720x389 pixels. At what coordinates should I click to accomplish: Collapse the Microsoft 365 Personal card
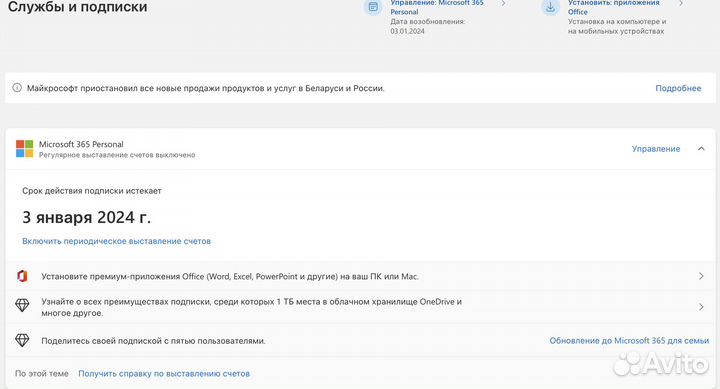[x=701, y=149]
